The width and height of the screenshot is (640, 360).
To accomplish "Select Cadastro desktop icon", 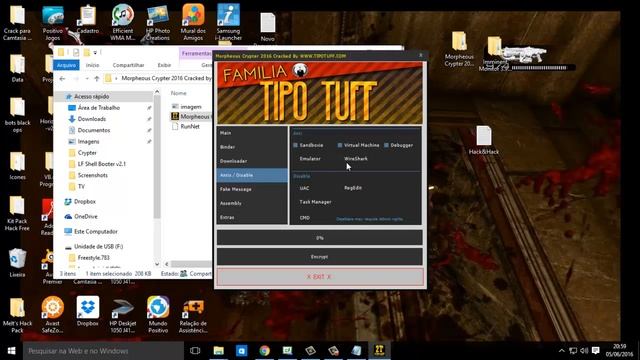I will click(87, 20).
